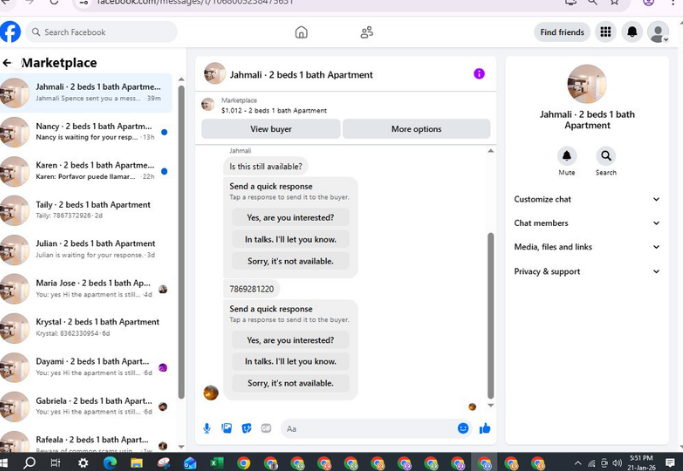Viewport: 683px width, 471px height.
Task: Send second 'Yes, are you interested?' quick reply
Action: click(290, 340)
